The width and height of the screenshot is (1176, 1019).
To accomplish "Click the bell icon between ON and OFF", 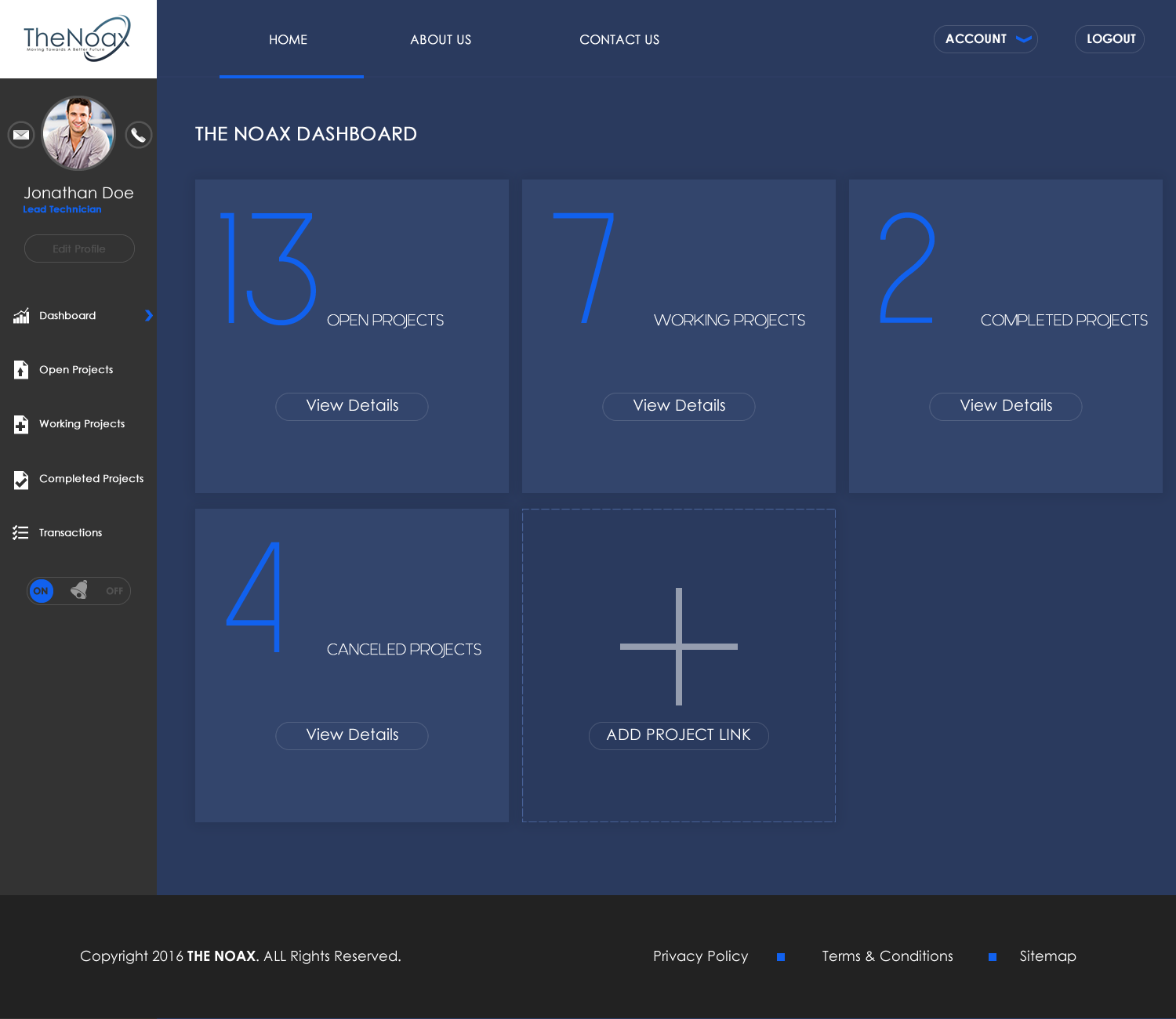I will click(78, 590).
